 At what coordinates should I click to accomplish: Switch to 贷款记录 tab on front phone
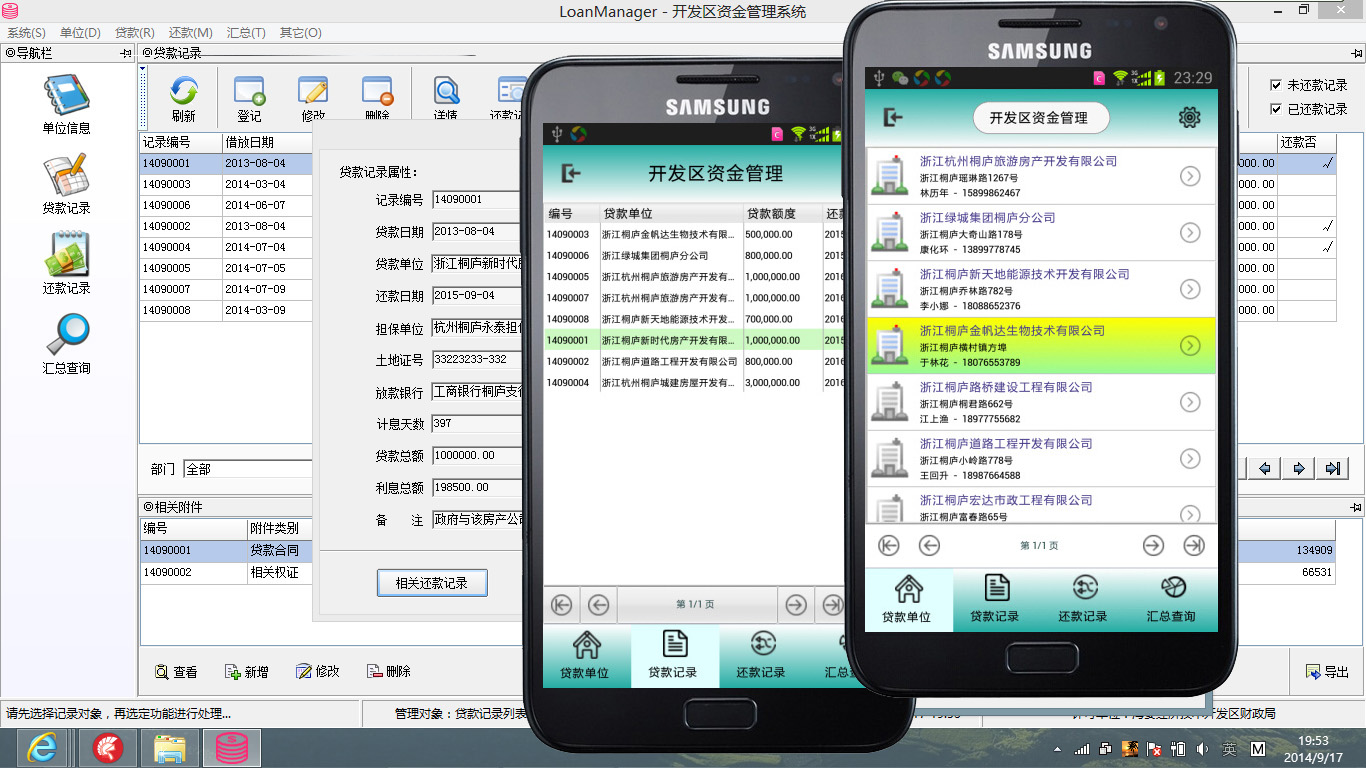(996, 599)
